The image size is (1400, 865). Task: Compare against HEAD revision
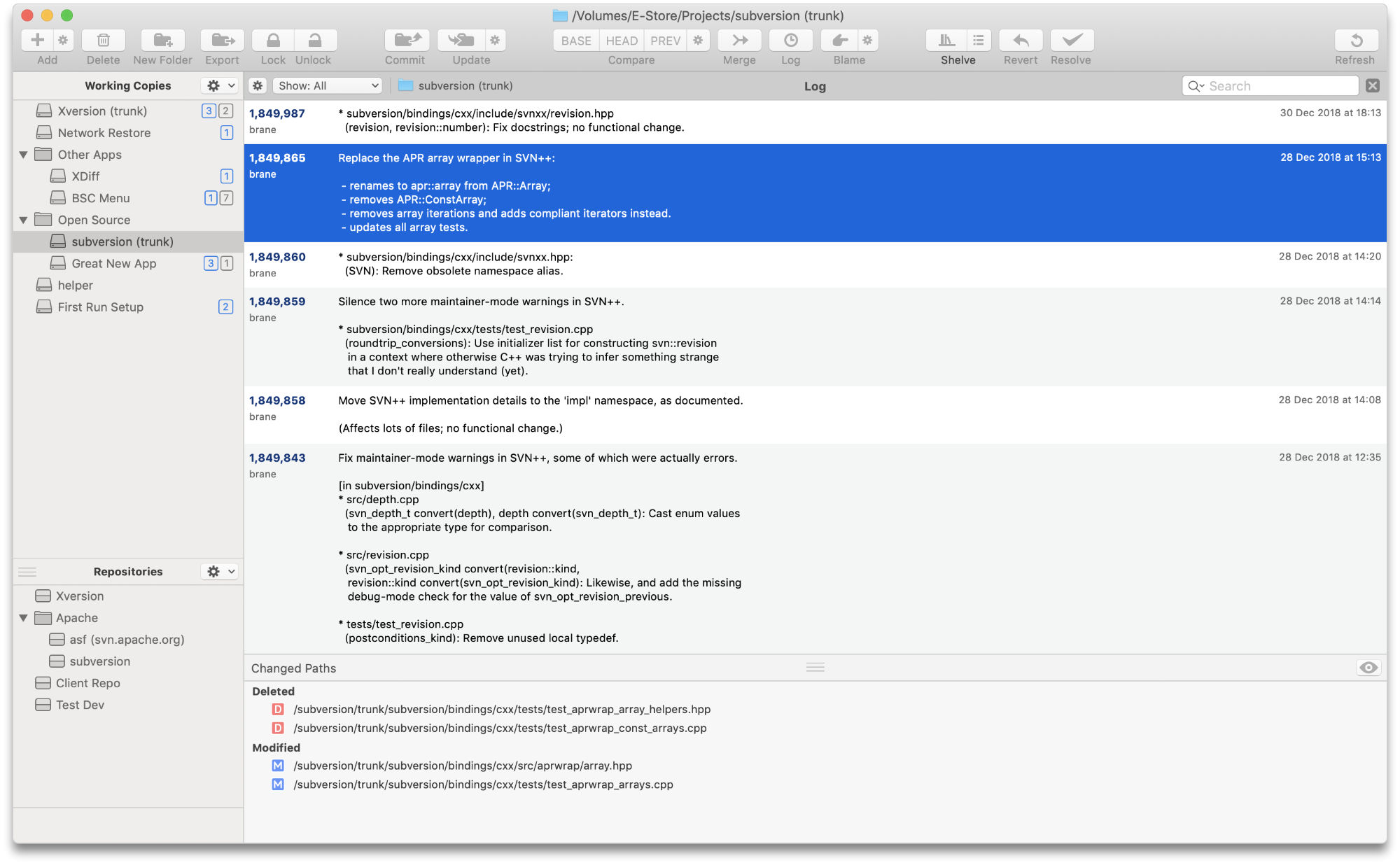coord(622,41)
